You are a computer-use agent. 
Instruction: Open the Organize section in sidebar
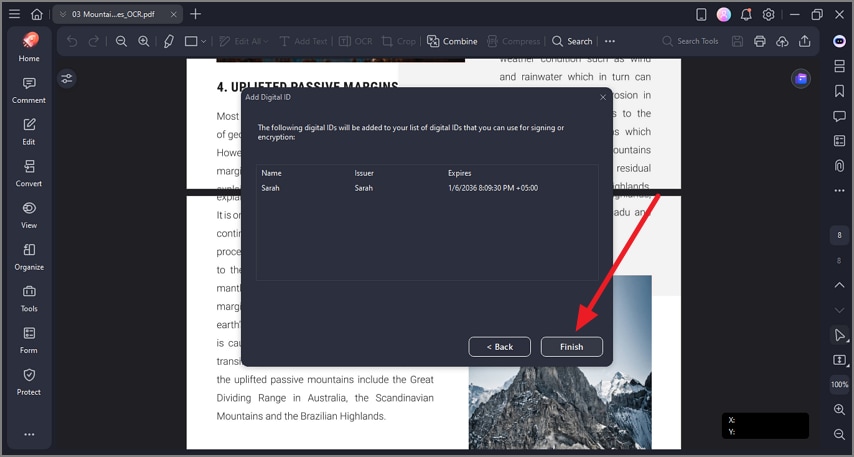(x=29, y=257)
